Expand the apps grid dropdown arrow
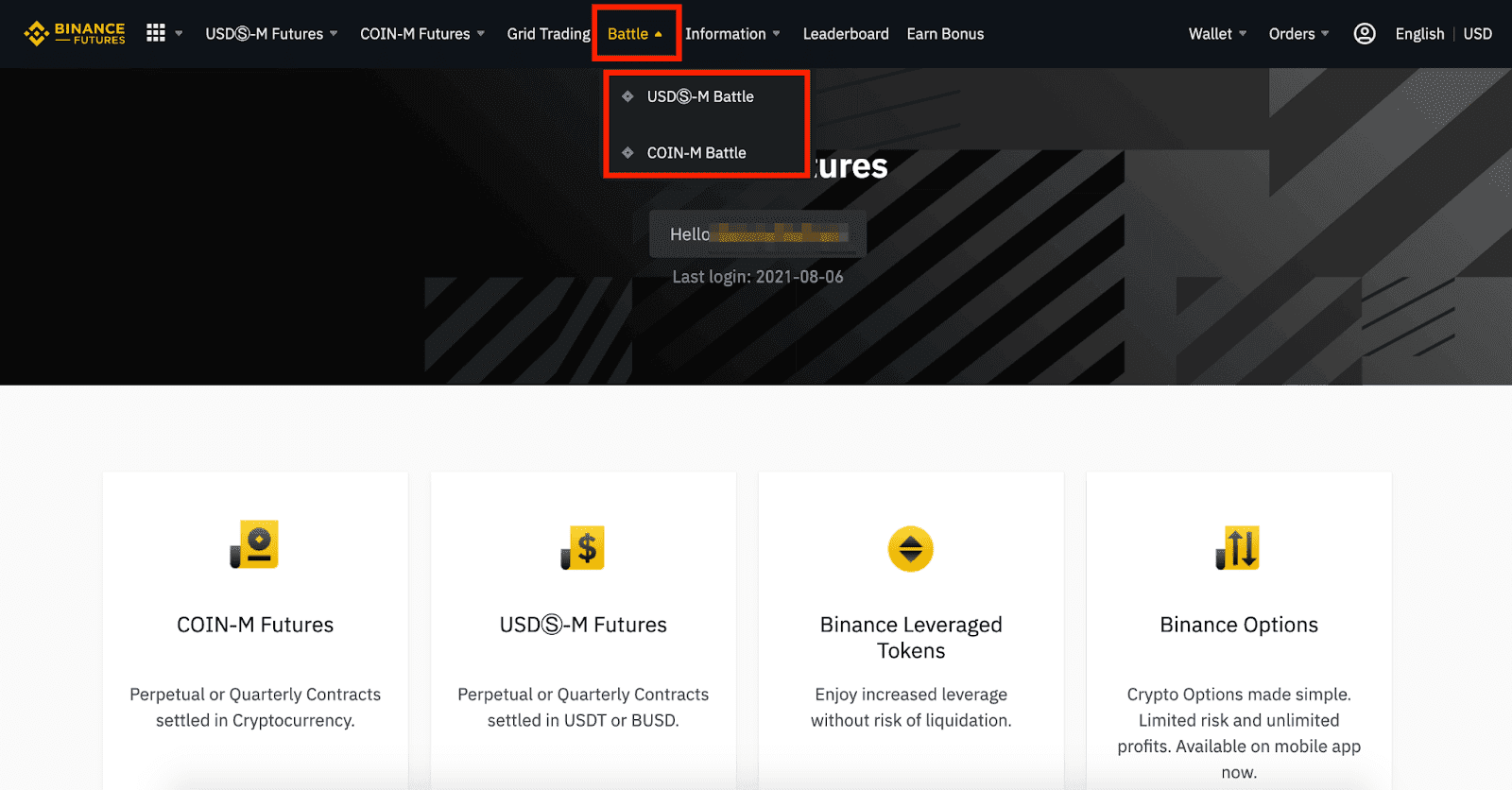 [x=179, y=34]
